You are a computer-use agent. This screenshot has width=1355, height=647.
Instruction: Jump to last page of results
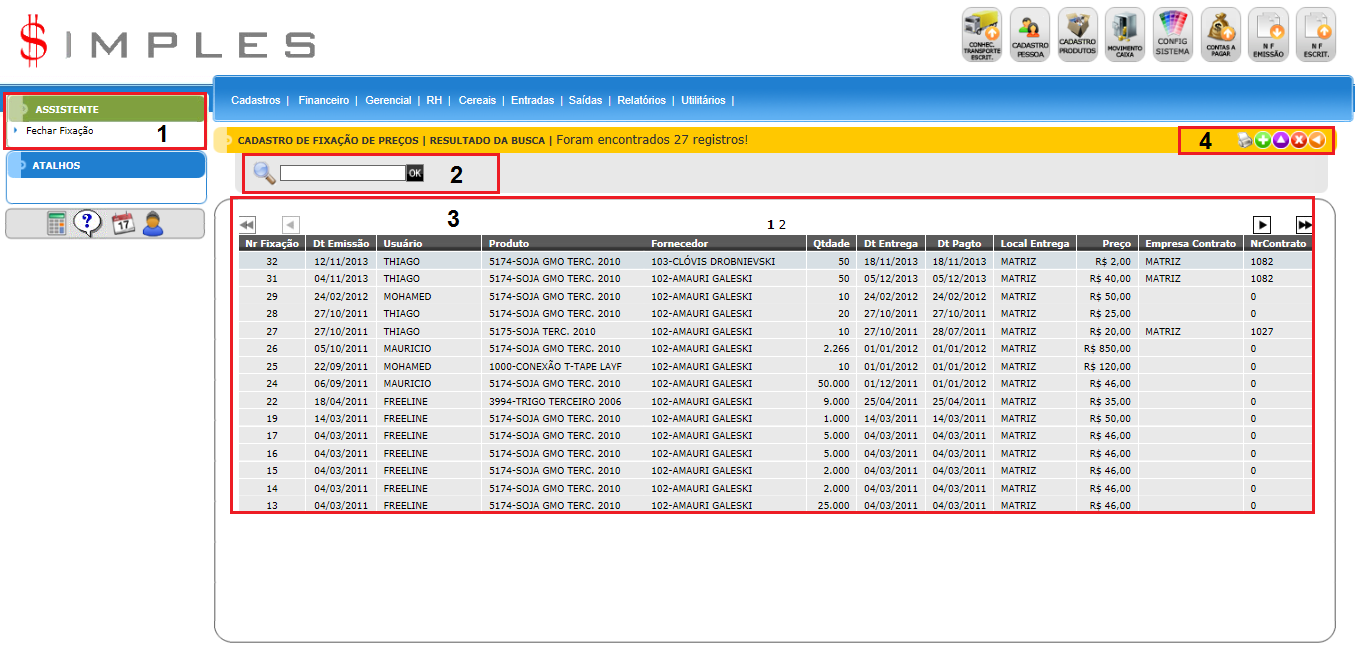pyautogui.click(x=1304, y=225)
